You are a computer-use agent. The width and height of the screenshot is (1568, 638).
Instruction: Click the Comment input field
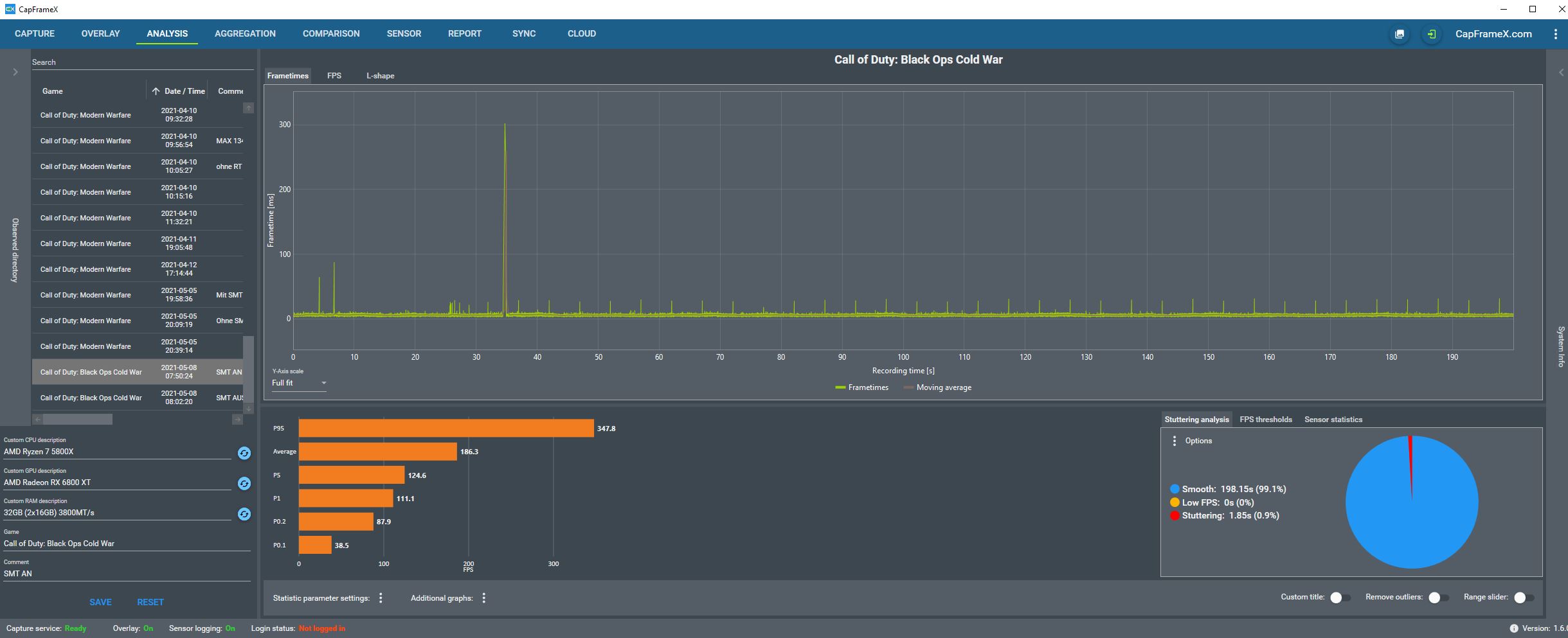click(x=127, y=574)
